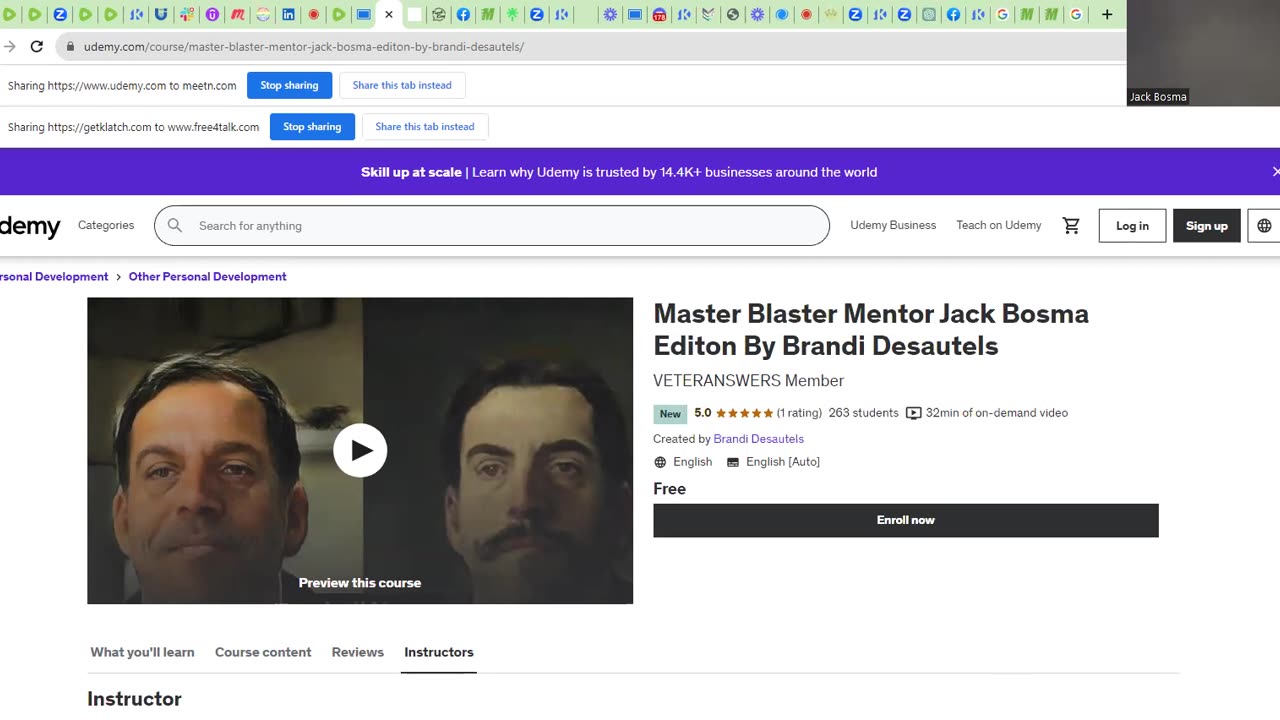Click the 32min of on-demand video text
This screenshot has width=1280, height=720.
pyautogui.click(x=996, y=413)
